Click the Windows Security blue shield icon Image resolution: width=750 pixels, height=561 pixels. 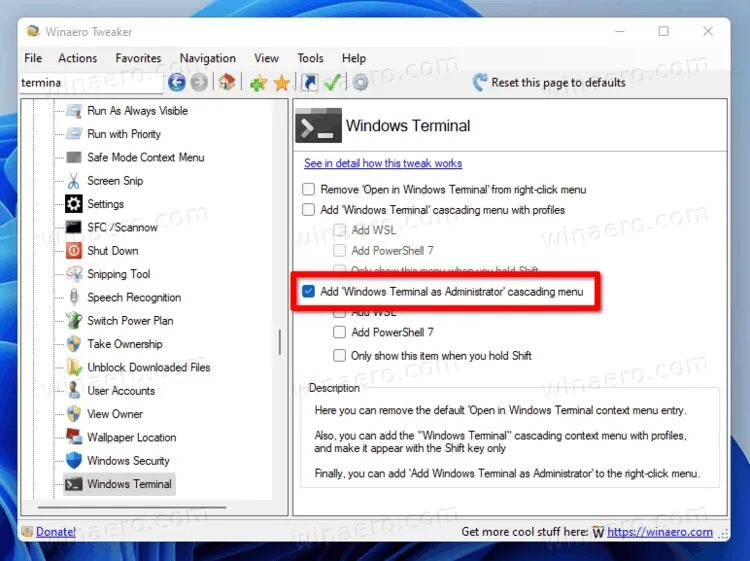pyautogui.click(x=74, y=460)
